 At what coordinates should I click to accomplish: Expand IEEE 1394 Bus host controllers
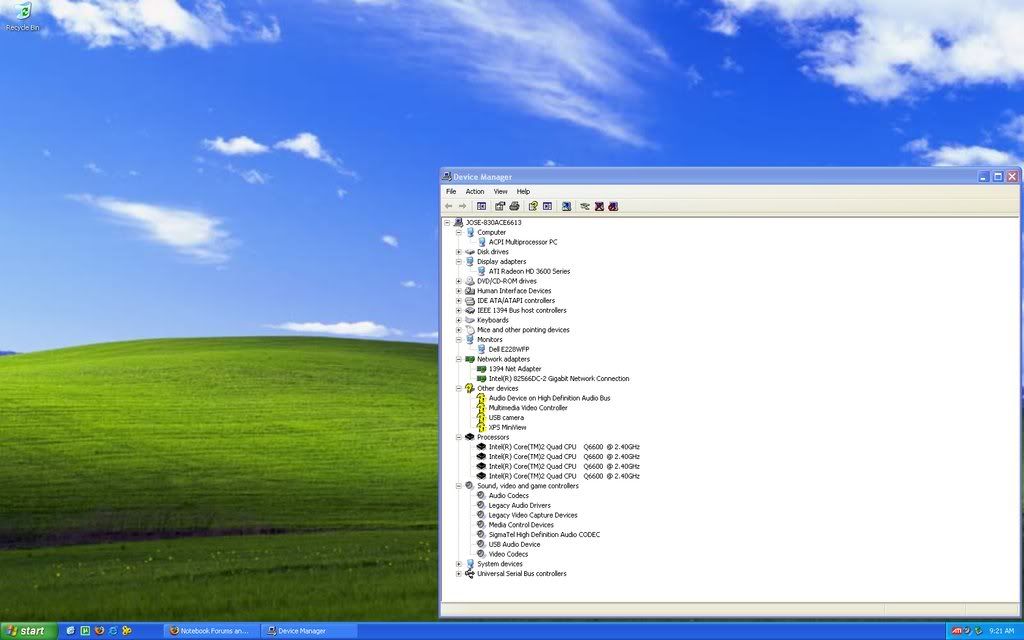(458, 311)
